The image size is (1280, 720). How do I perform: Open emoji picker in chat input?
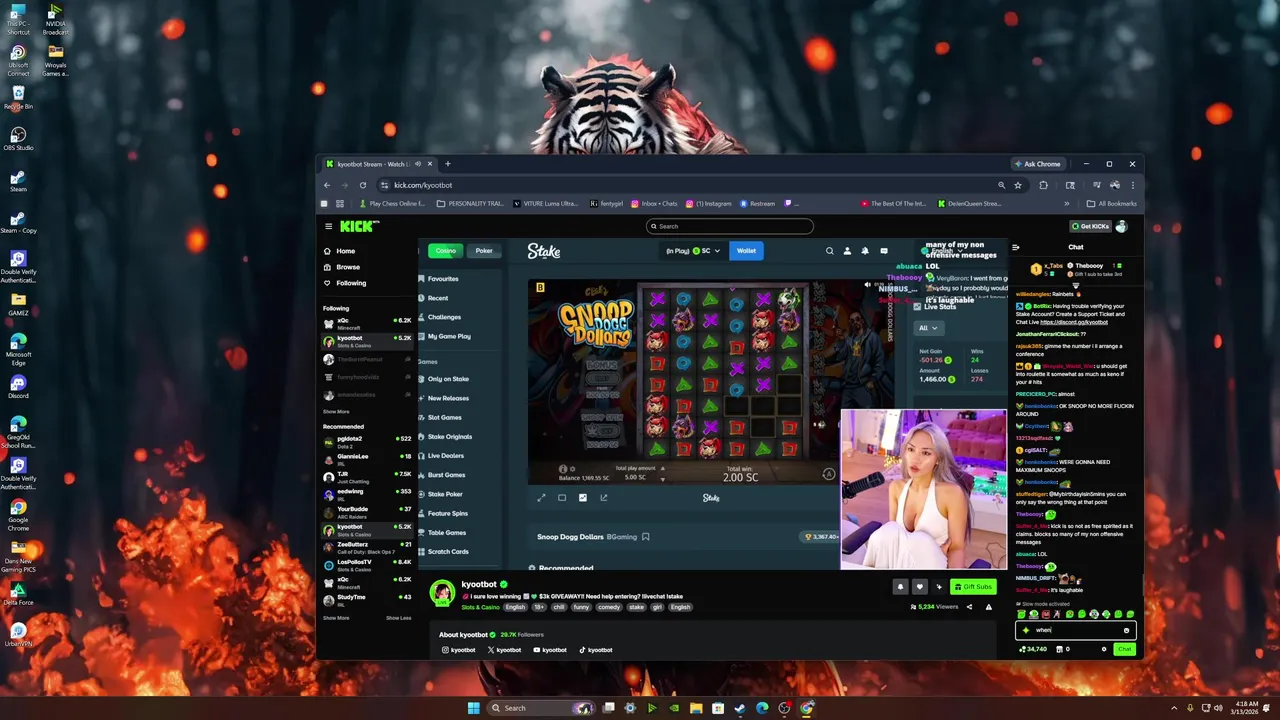coord(1126,630)
